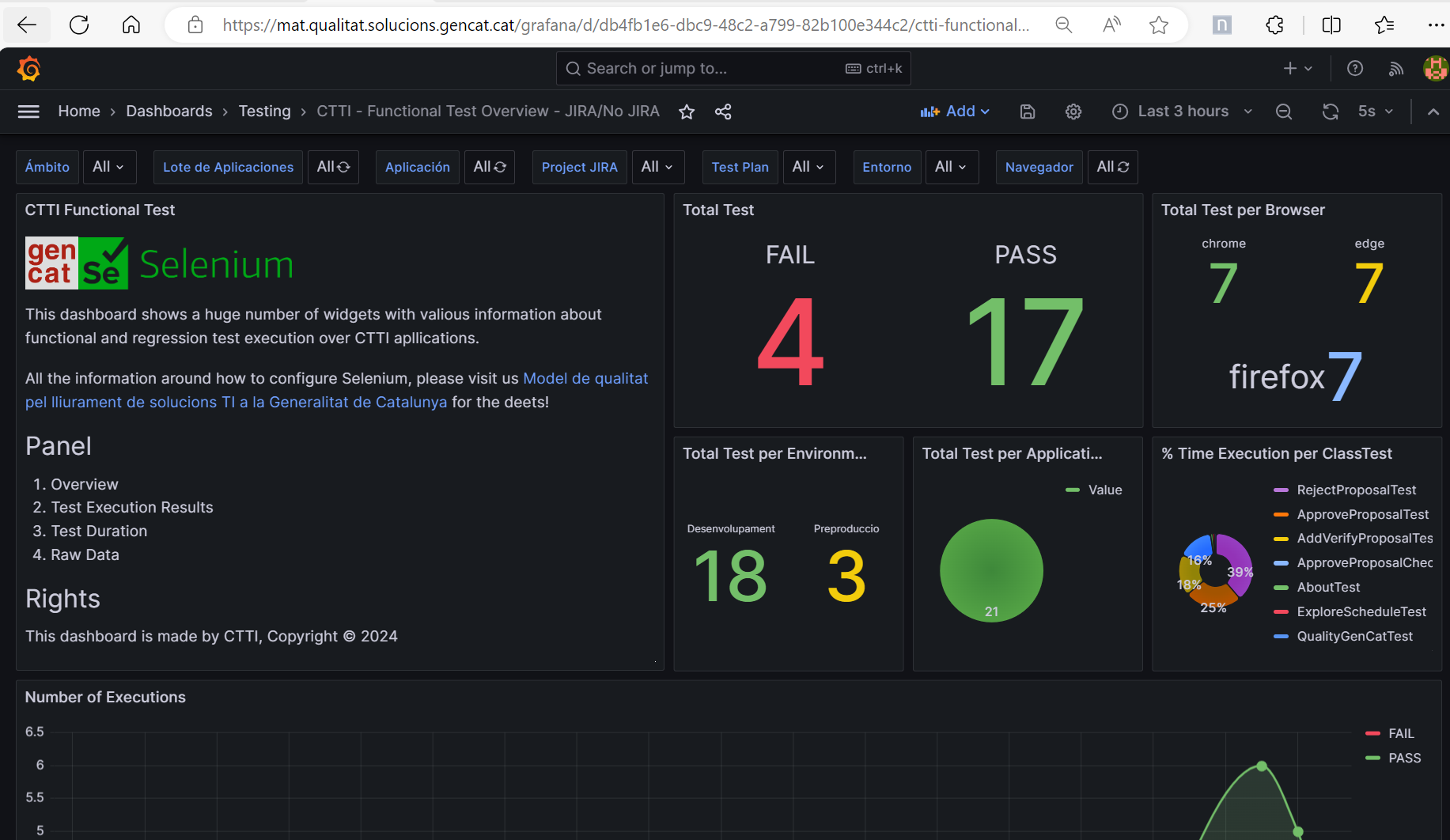Open the help question mark icon
Viewport: 1450px width, 840px height.
click(x=1355, y=69)
